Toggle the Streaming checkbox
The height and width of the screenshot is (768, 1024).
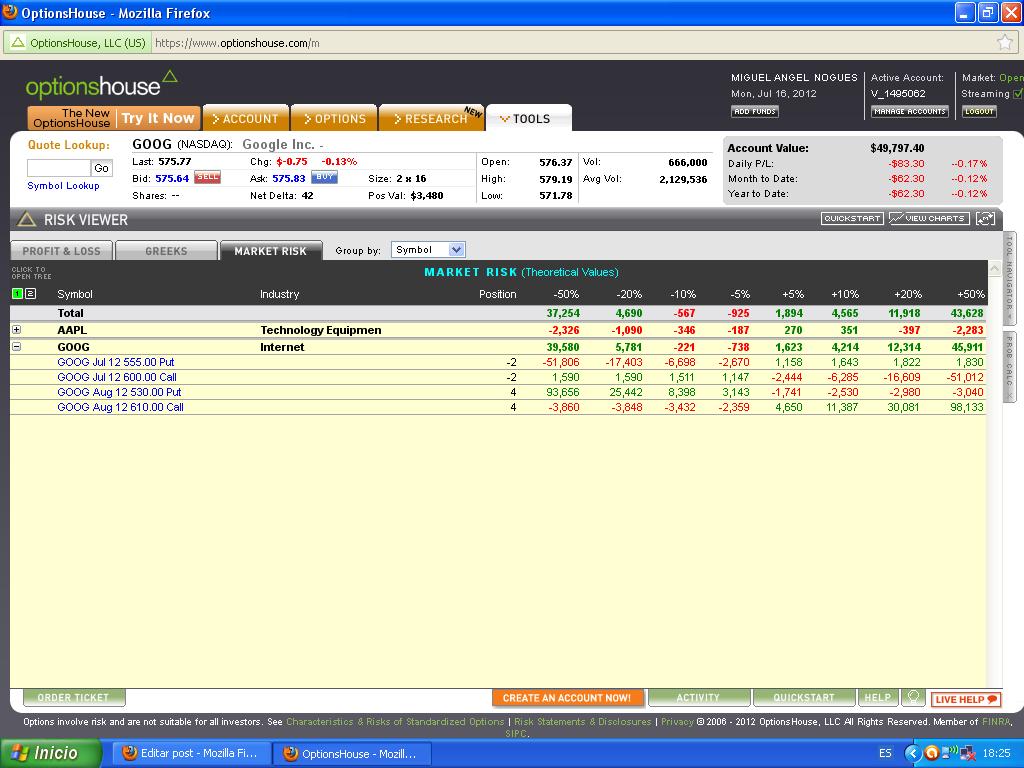(x=1018, y=94)
